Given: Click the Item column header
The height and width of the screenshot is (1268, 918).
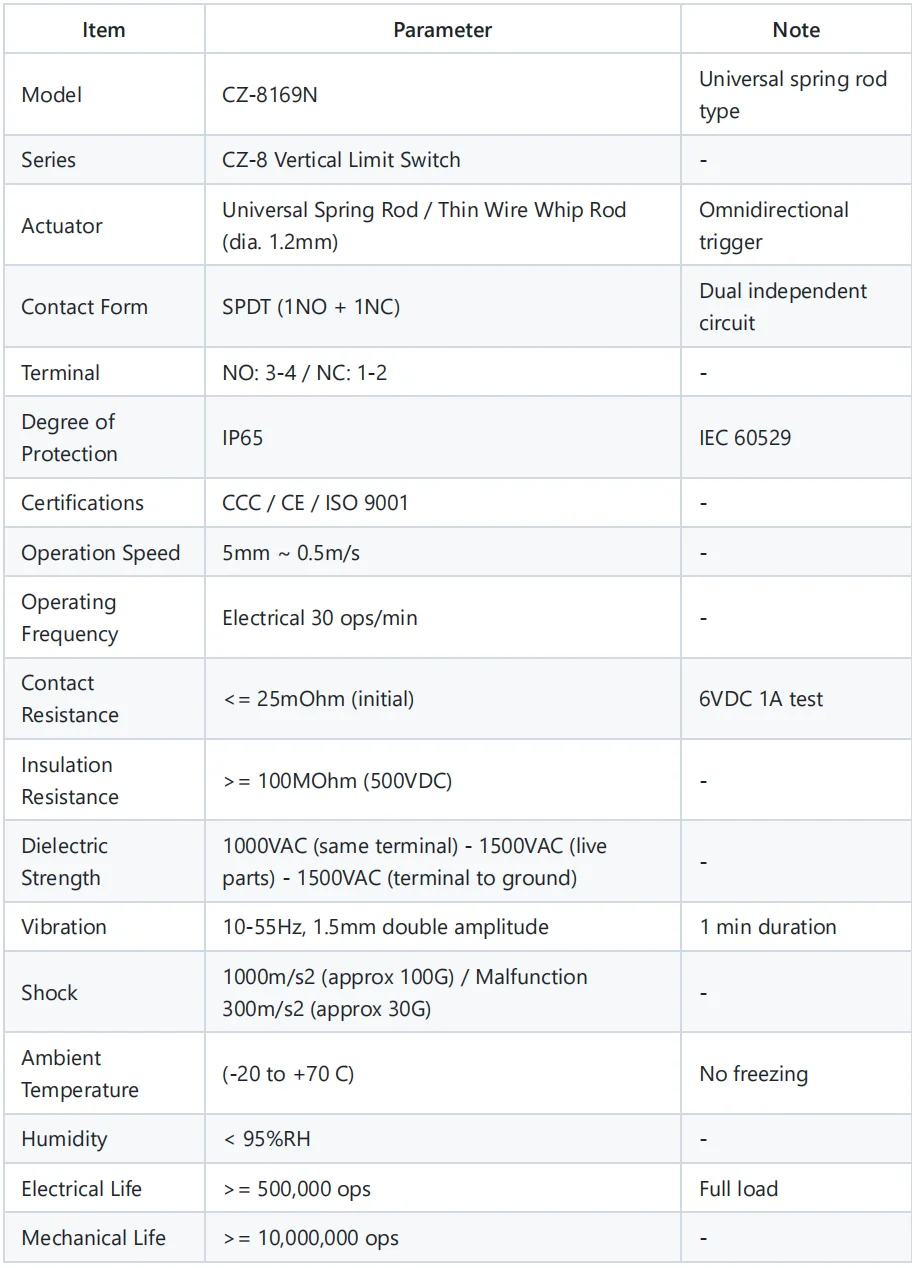Looking at the screenshot, I should 104,30.
